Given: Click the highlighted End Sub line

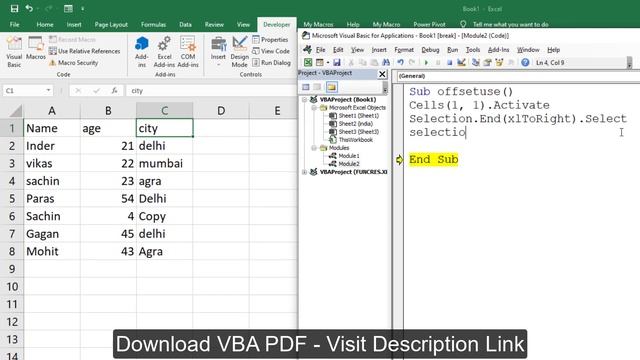Looking at the screenshot, I should 433,160.
